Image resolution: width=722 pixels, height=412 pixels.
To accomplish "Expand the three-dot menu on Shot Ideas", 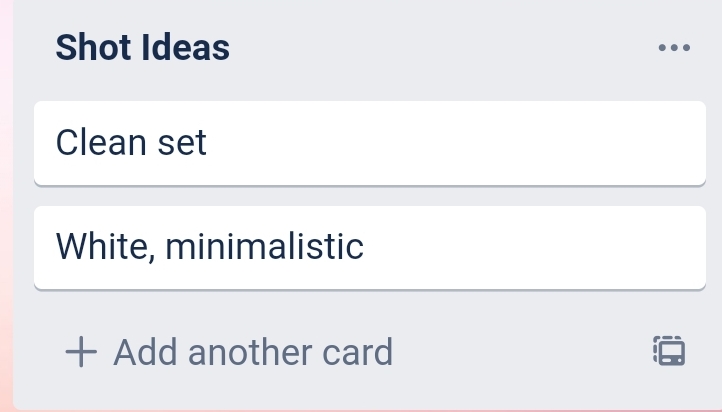I will tap(674, 47).
